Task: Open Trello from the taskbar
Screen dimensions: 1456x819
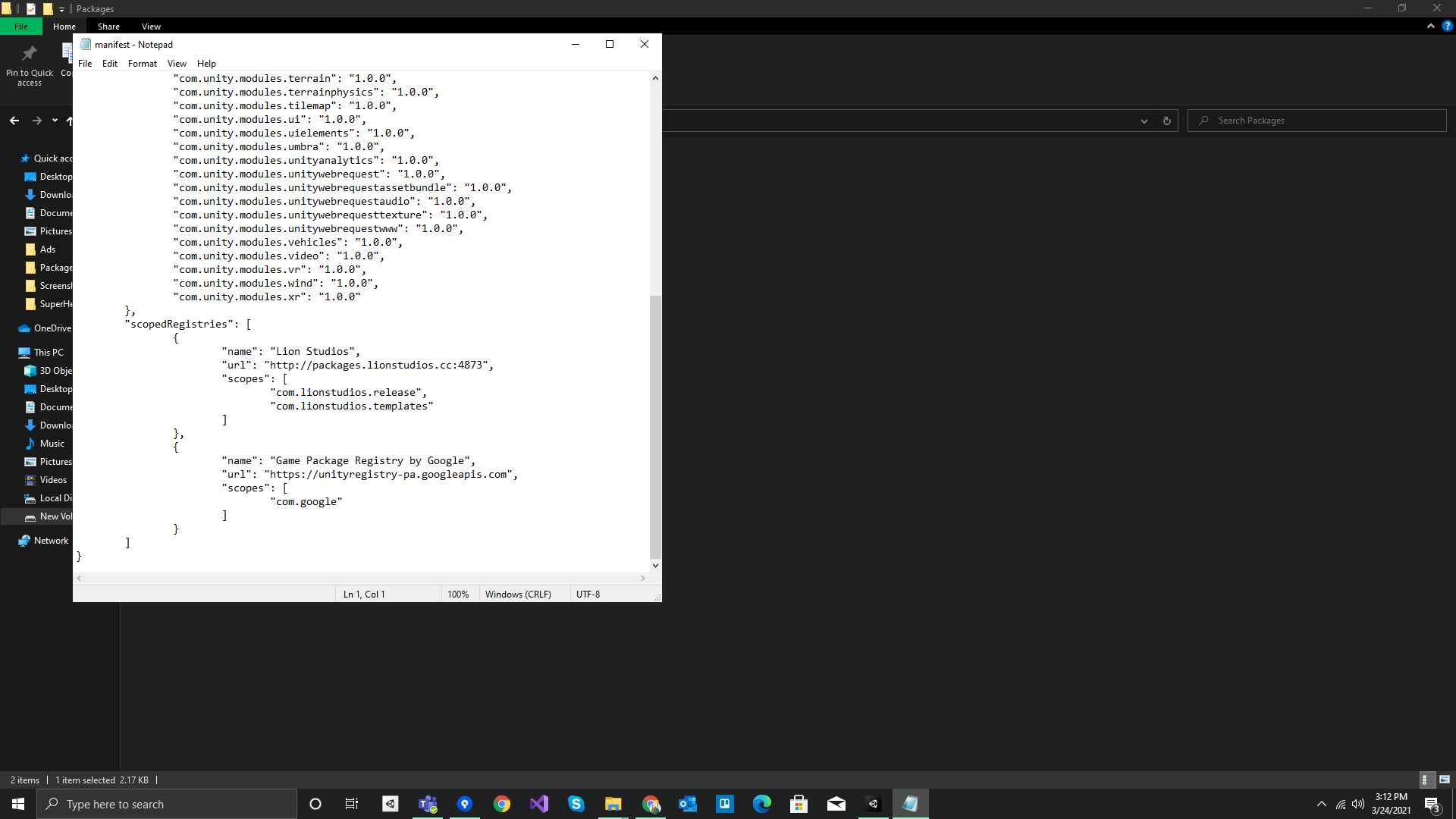Action: [725, 803]
